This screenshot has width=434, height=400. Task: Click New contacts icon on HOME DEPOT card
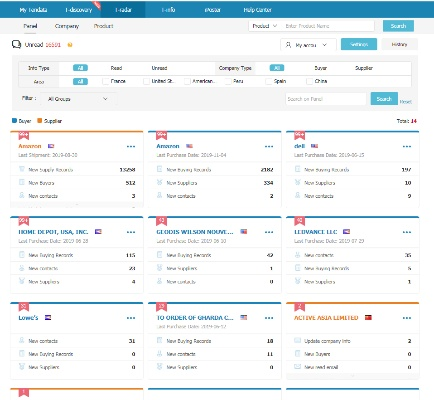tap(22, 268)
